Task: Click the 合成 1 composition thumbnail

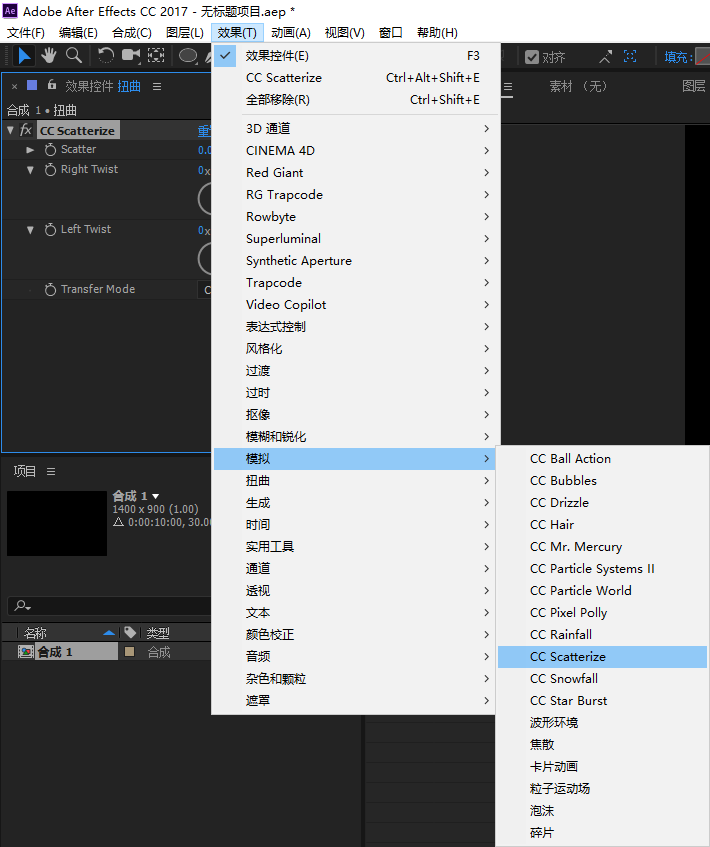Action: [x=57, y=523]
